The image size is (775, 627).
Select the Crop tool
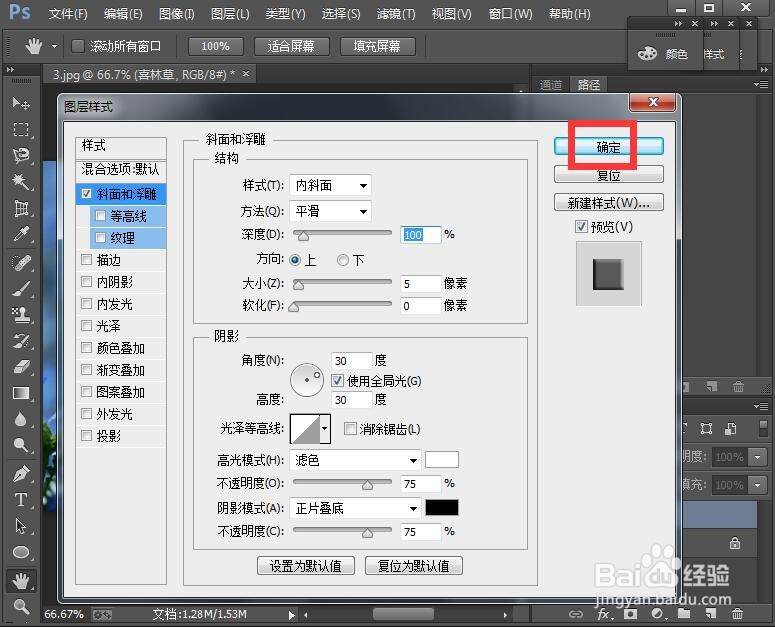21,208
